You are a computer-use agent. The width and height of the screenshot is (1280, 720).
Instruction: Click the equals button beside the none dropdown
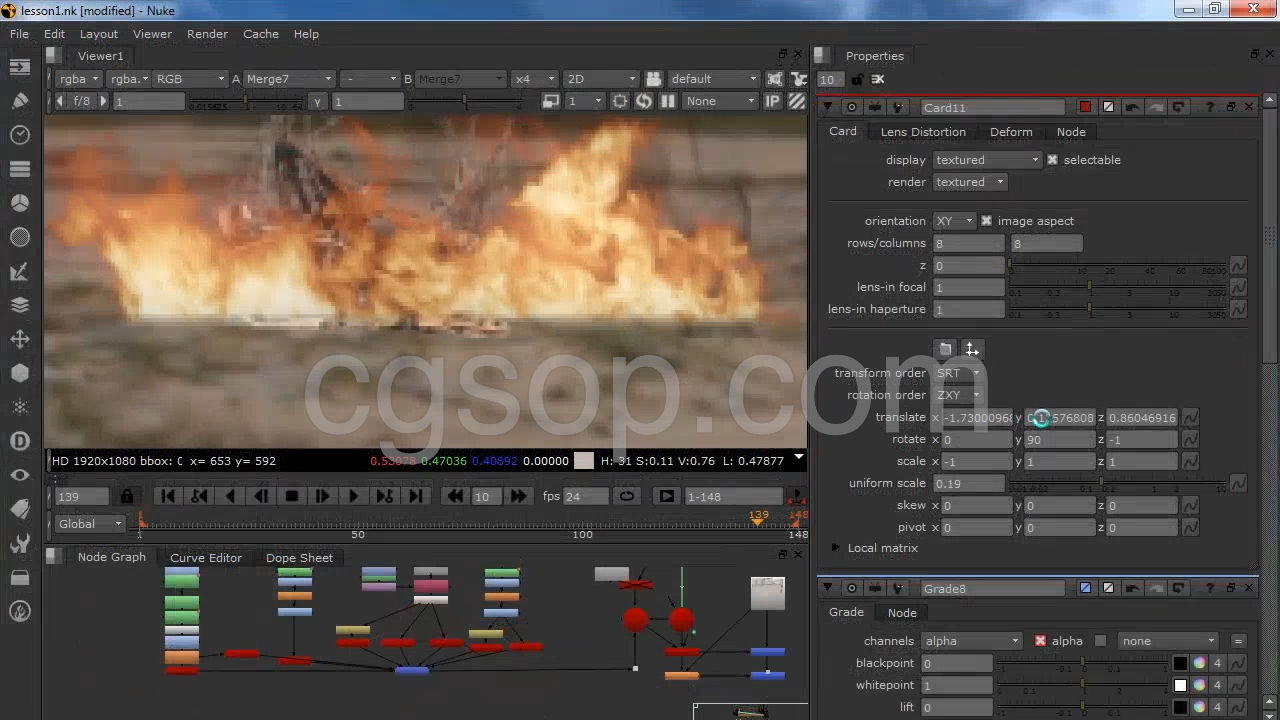click(x=1238, y=641)
